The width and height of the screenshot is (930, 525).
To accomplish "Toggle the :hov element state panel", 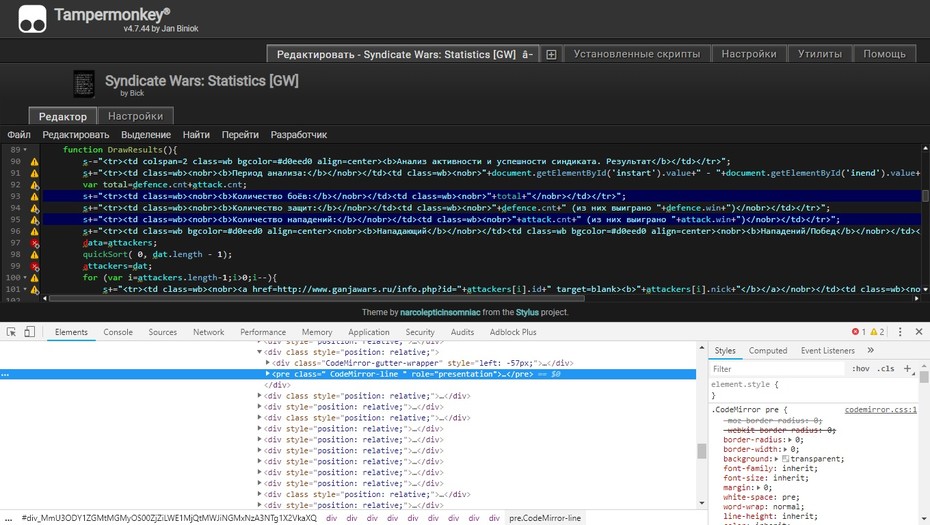I will coord(861,369).
